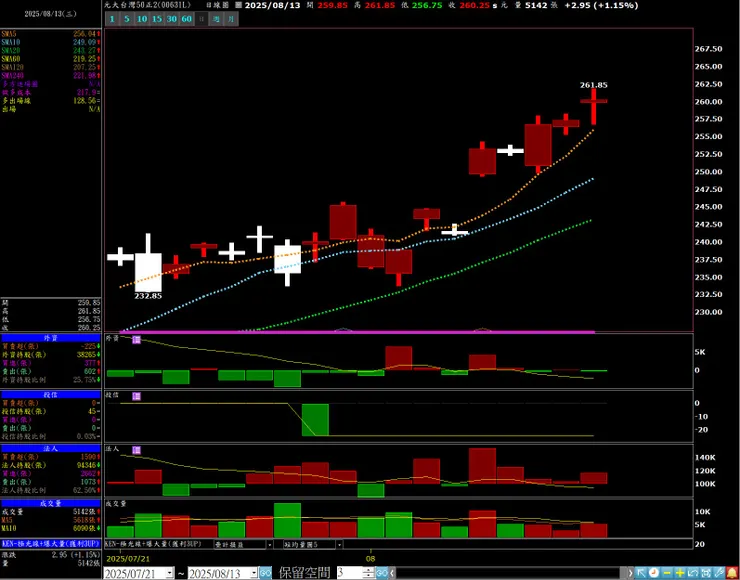Click the left arrow of horizontal scrollbar
The image size is (740, 580).
tap(392, 573)
